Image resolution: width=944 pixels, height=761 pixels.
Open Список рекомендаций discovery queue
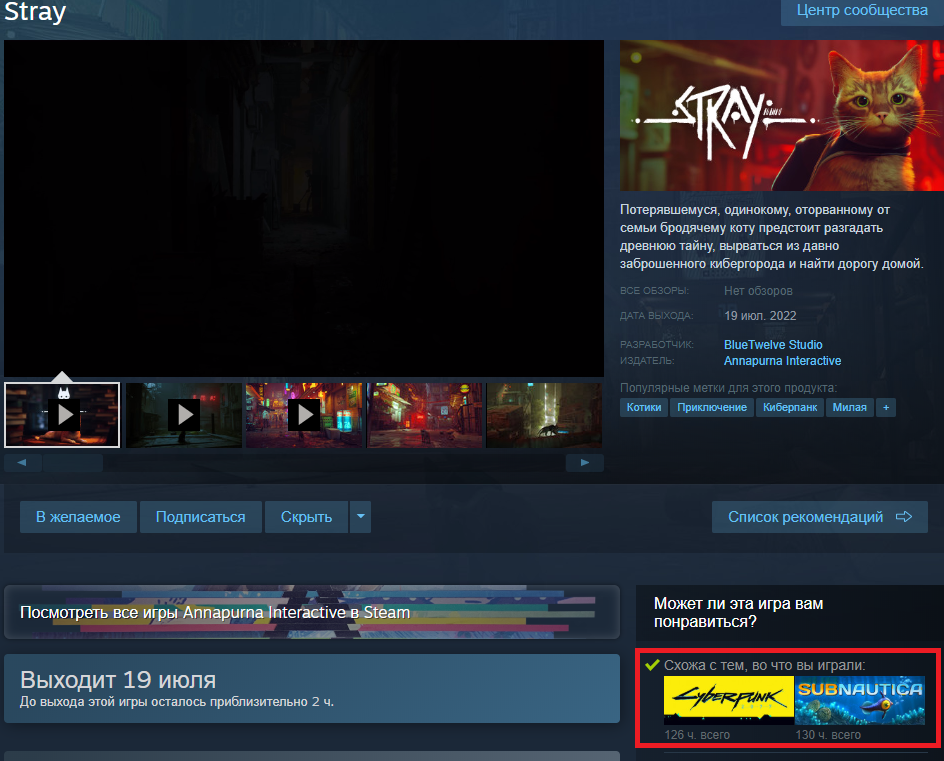click(819, 517)
